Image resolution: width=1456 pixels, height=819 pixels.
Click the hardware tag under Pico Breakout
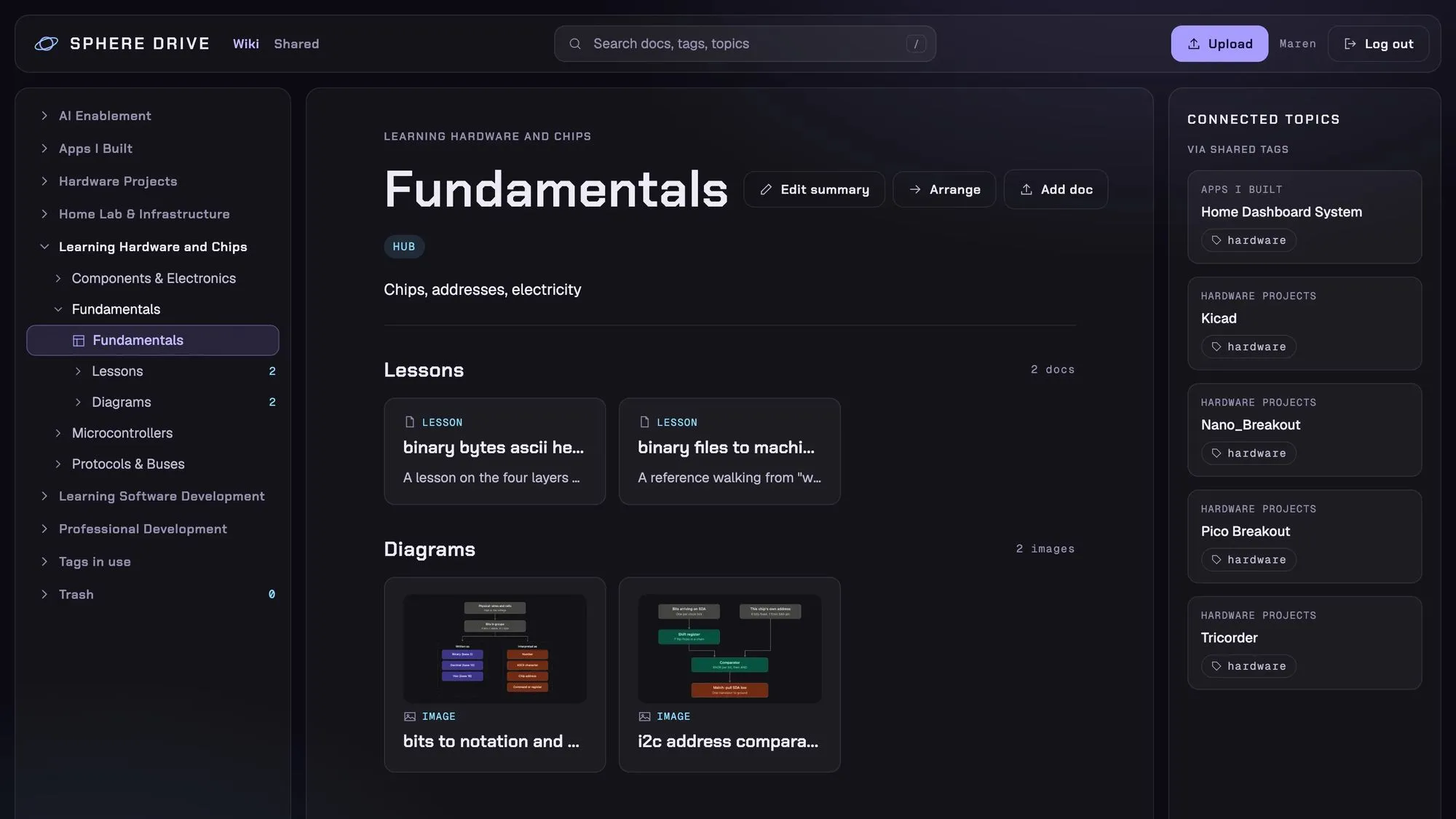1249,560
